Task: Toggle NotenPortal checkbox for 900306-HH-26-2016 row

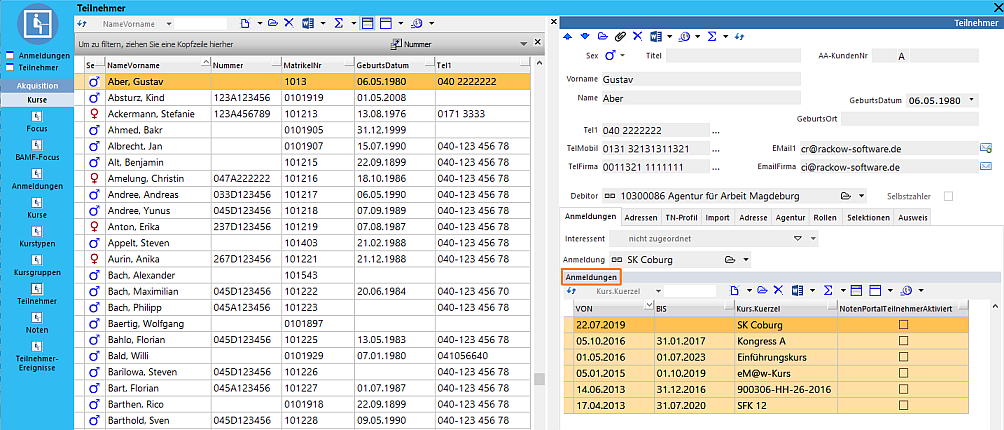Action: pyautogui.click(x=903, y=389)
